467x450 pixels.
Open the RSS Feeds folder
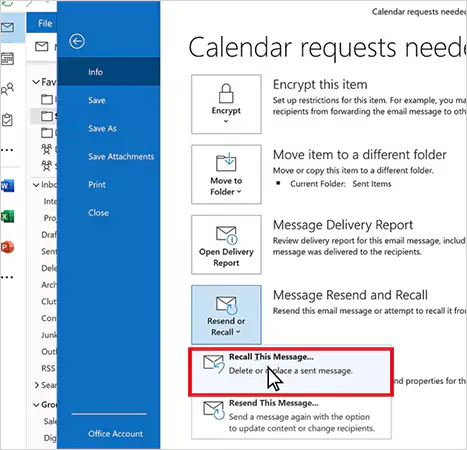[x=48, y=368]
